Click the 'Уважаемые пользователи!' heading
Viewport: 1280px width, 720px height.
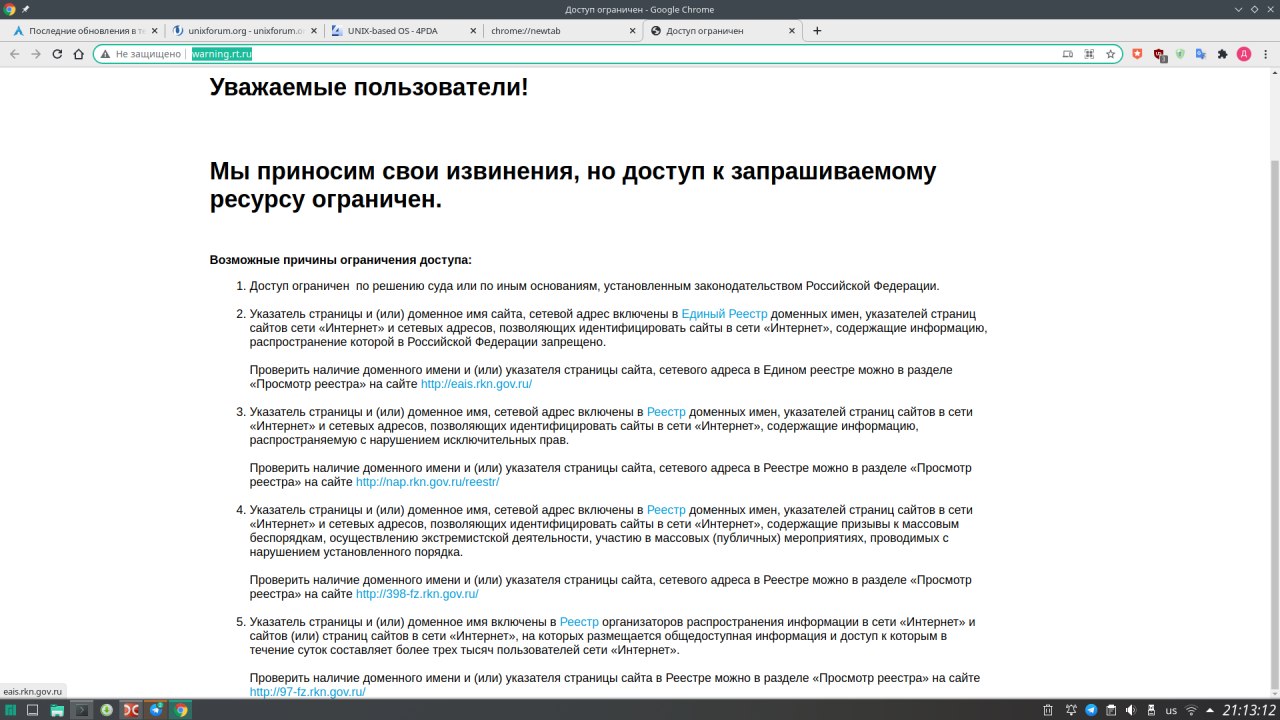coord(369,87)
